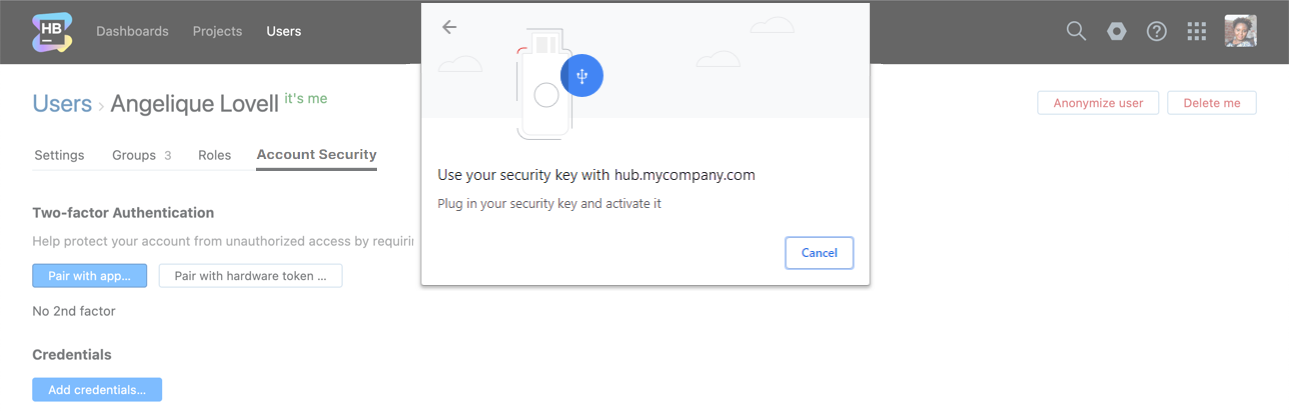The height and width of the screenshot is (415, 1289).
Task: Open the Dashboards menu
Action: click(132, 31)
